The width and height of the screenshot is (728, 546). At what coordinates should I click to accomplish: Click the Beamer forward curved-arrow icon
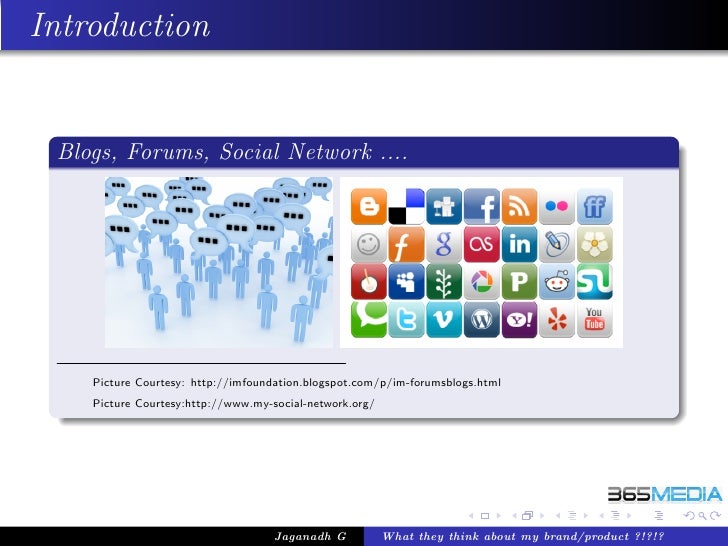[x=715, y=515]
